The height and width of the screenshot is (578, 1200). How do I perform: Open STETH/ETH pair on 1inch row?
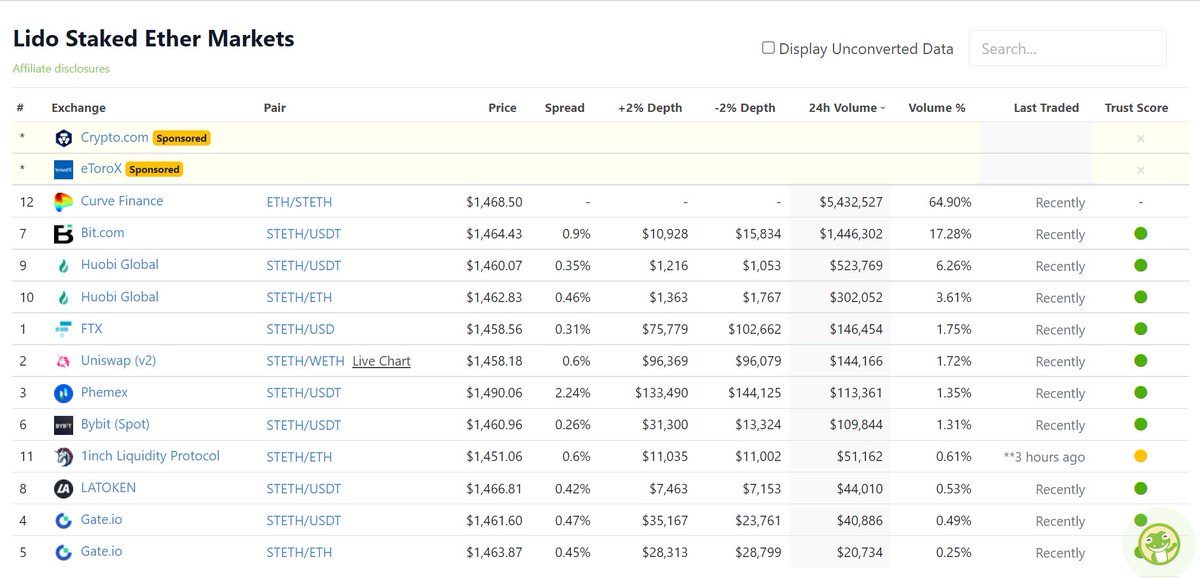[299, 457]
